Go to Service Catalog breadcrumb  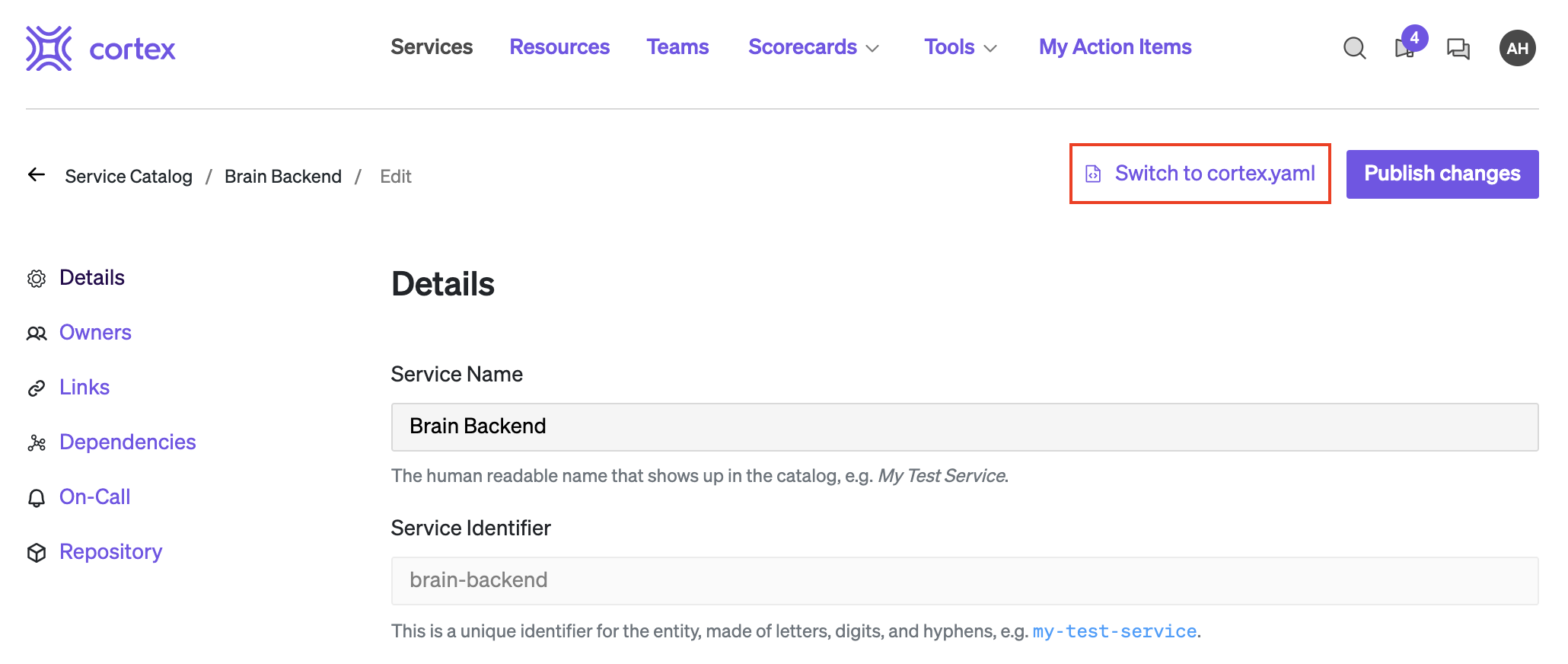(129, 177)
